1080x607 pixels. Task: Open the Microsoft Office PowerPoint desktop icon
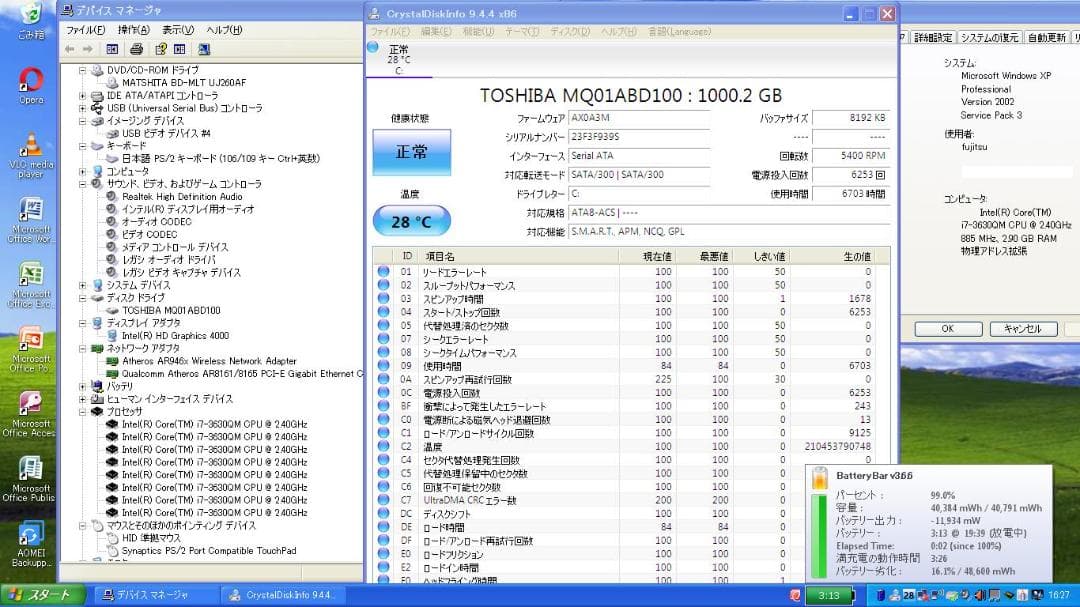click(x=30, y=350)
